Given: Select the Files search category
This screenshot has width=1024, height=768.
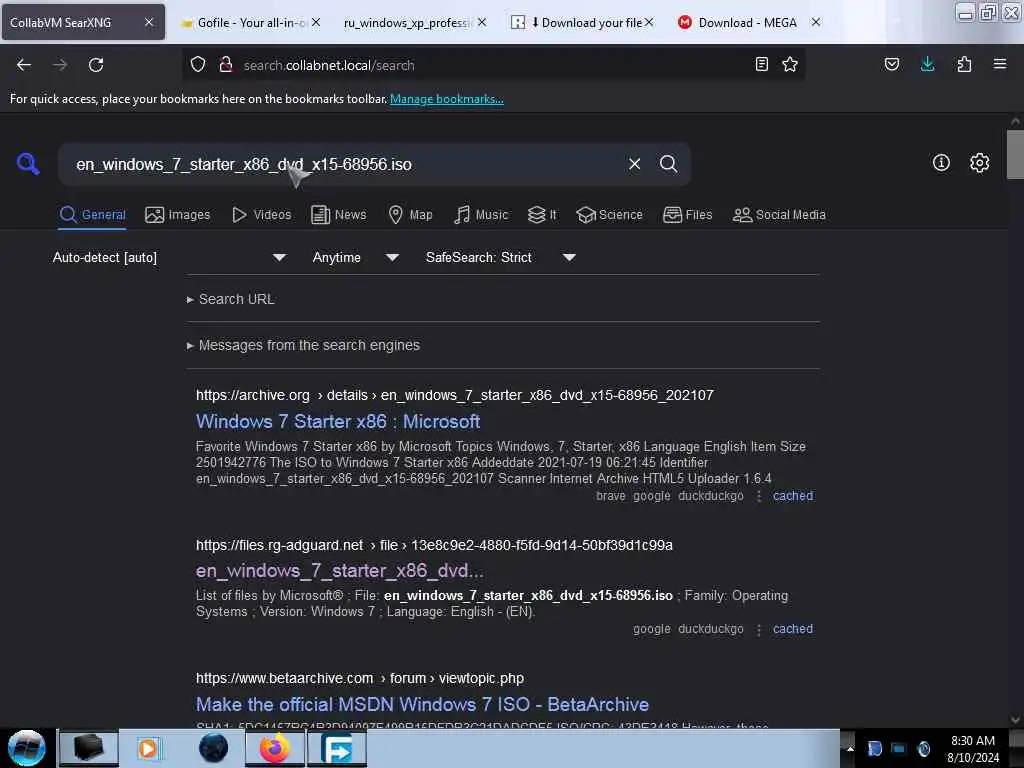Looking at the screenshot, I should (x=688, y=214).
